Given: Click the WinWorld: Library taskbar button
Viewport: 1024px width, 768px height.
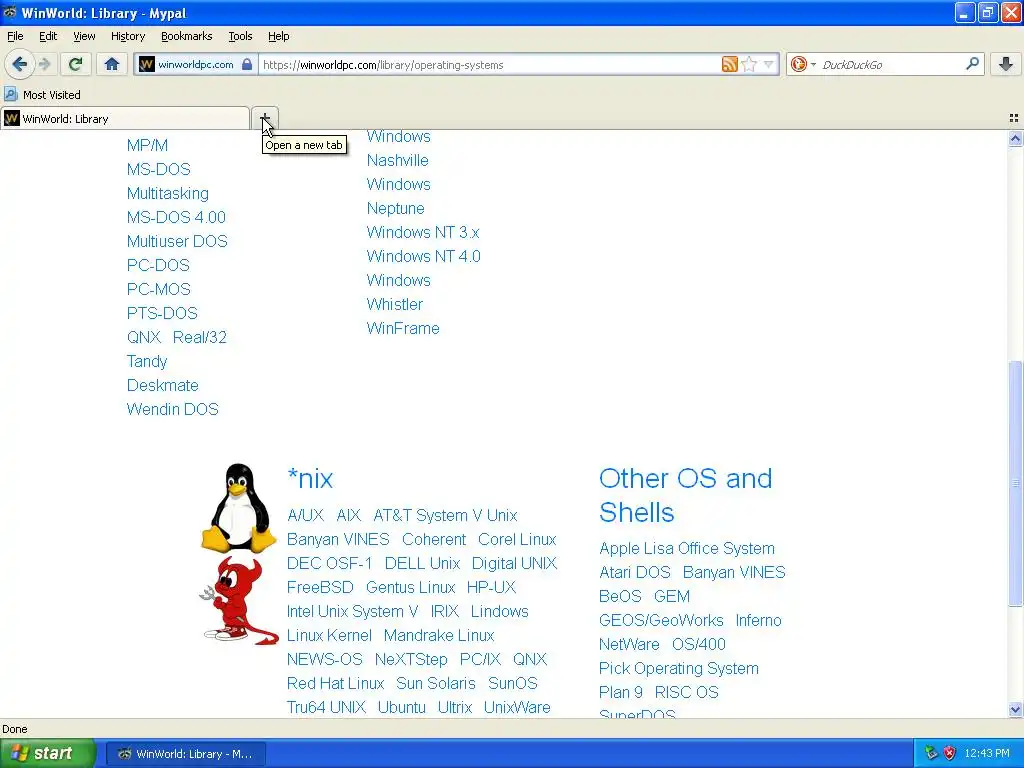Looking at the screenshot, I should point(185,754).
